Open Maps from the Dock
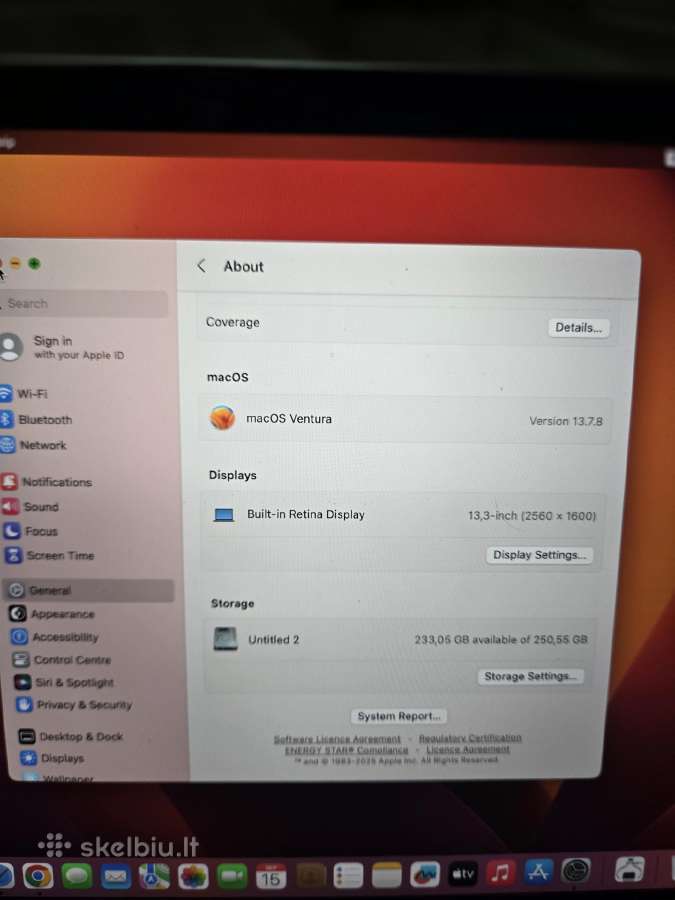 pyautogui.click(x=154, y=876)
